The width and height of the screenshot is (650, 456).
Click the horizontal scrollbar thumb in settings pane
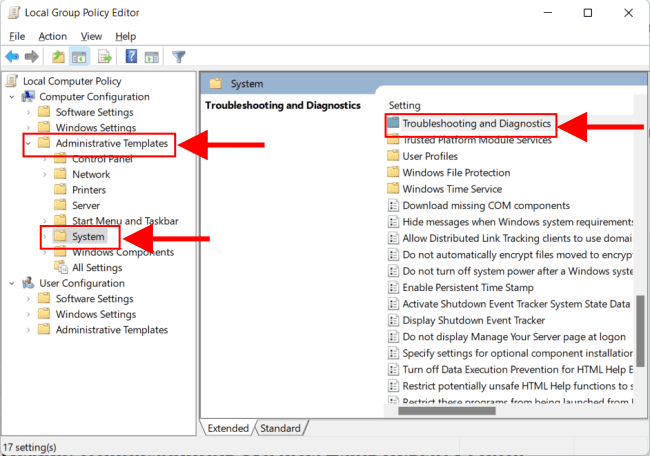point(447,411)
